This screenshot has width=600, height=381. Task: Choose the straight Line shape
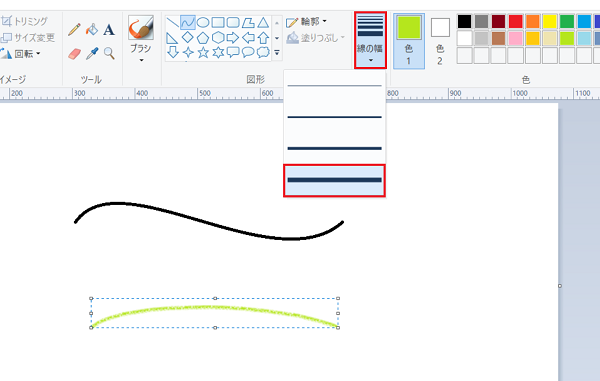point(173,23)
